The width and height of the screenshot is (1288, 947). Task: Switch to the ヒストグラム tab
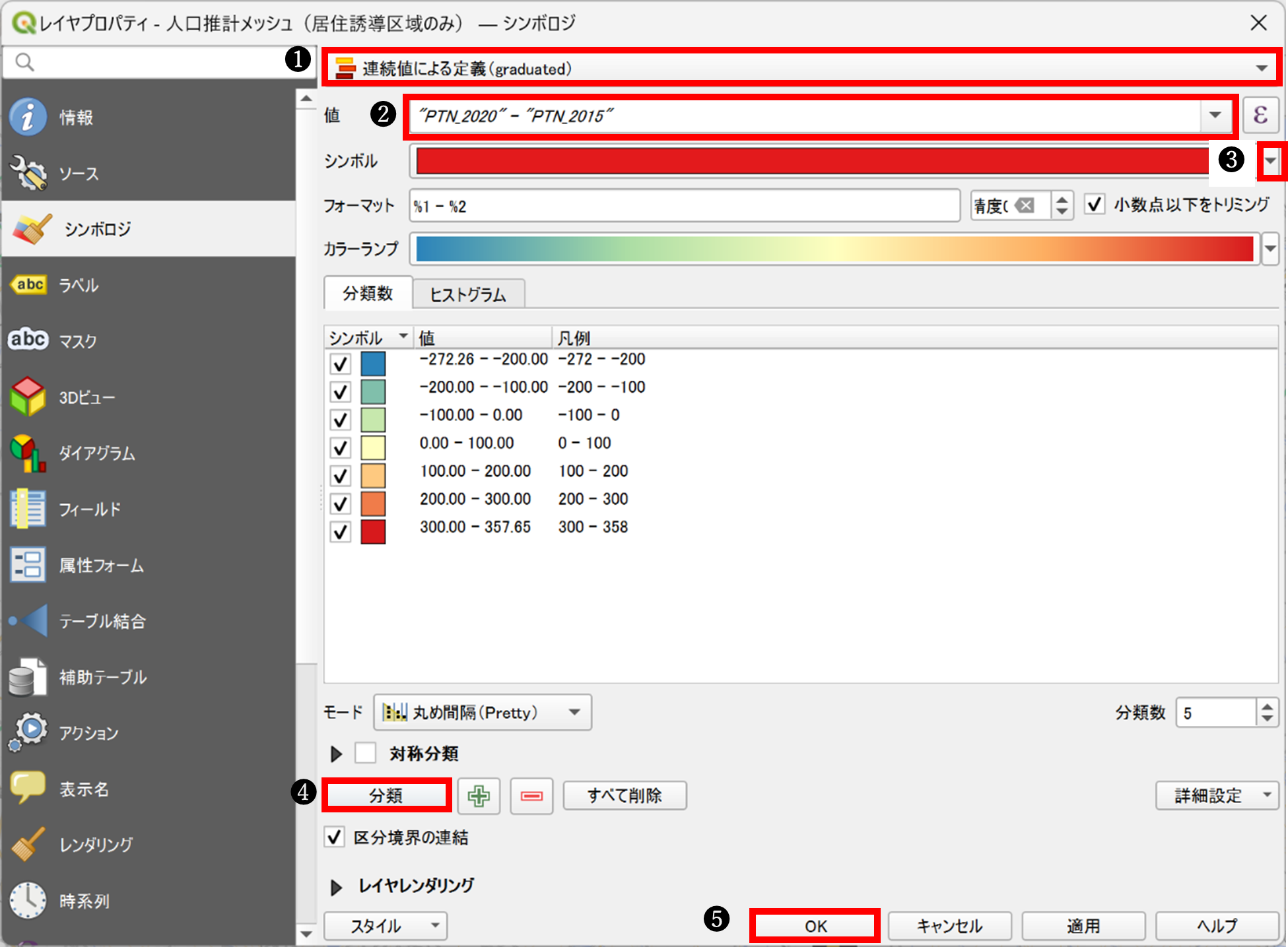(468, 294)
